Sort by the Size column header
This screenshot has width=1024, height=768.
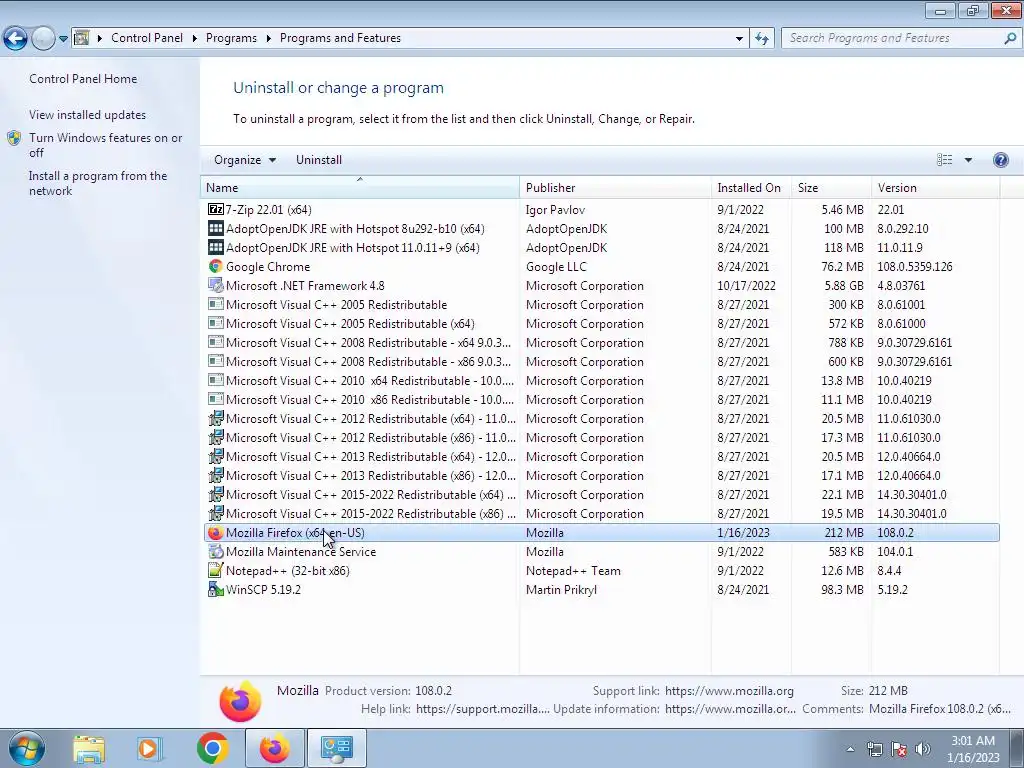831,187
